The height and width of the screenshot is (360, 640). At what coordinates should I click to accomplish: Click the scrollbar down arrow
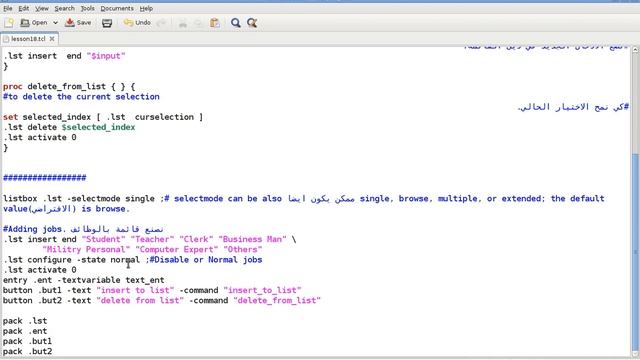636,353
